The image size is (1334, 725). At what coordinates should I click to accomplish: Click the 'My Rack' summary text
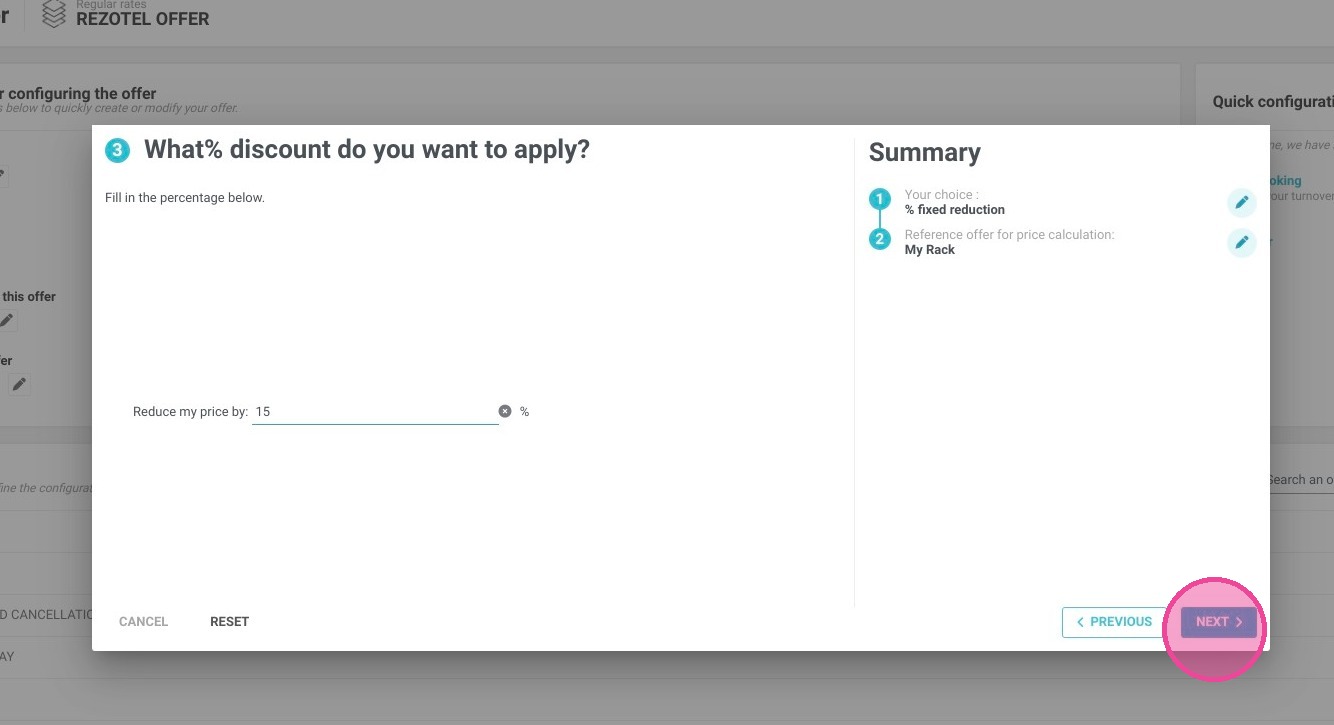(x=930, y=250)
